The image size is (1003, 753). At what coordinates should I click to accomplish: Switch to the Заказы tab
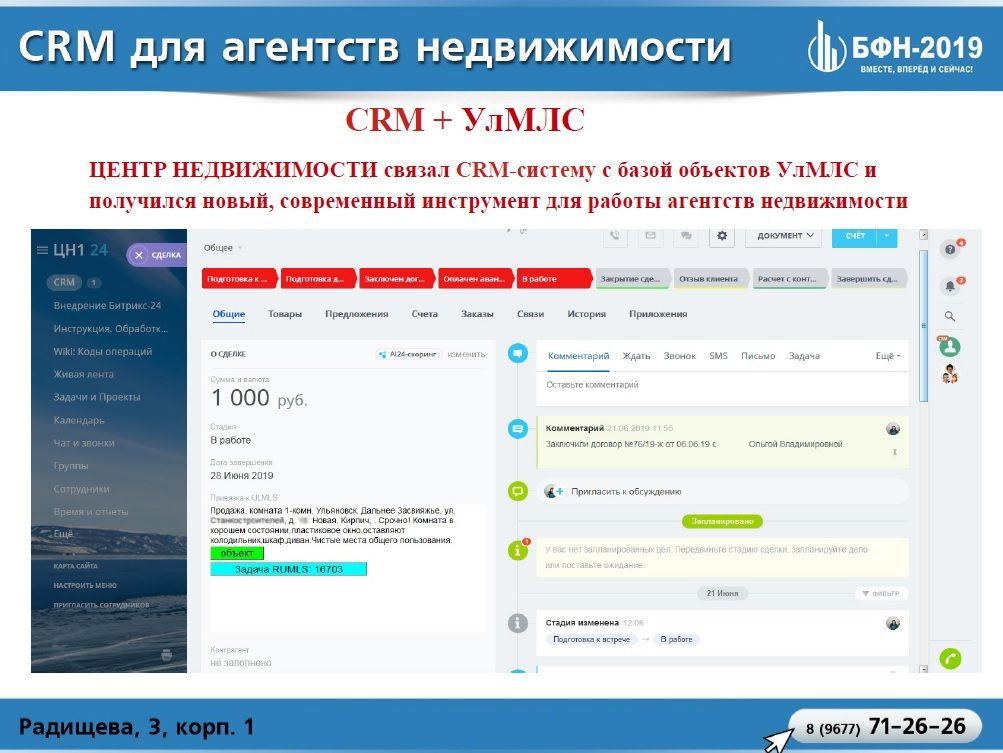tap(477, 314)
